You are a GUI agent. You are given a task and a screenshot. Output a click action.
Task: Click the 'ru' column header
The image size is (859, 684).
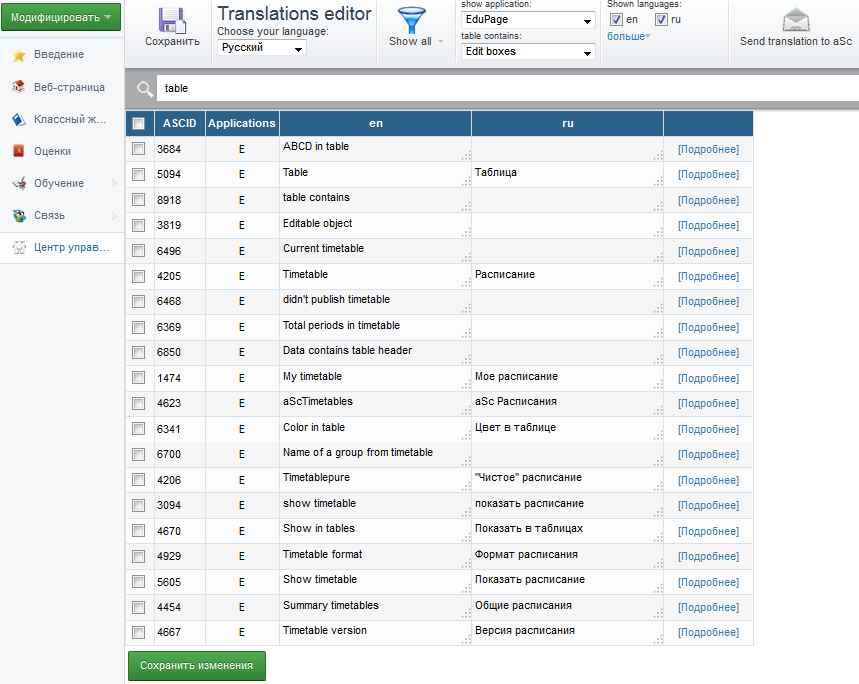click(568, 123)
